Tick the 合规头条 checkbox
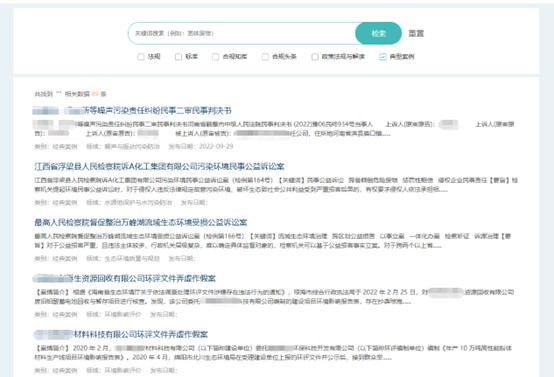The width and height of the screenshot is (554, 377). 265,57
